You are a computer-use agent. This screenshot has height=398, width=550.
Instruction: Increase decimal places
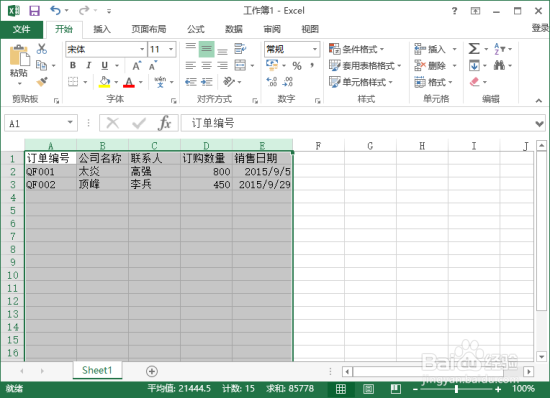click(271, 82)
